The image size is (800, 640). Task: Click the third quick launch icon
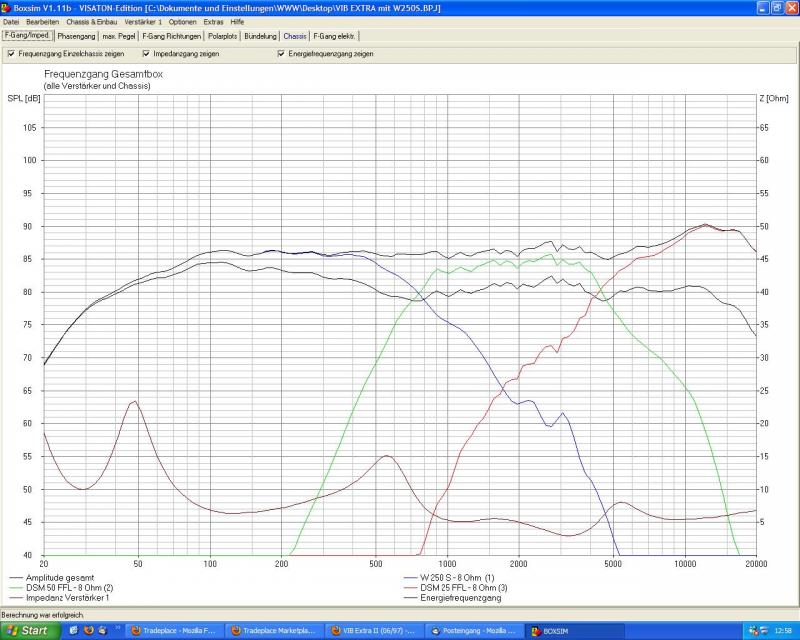click(x=103, y=631)
